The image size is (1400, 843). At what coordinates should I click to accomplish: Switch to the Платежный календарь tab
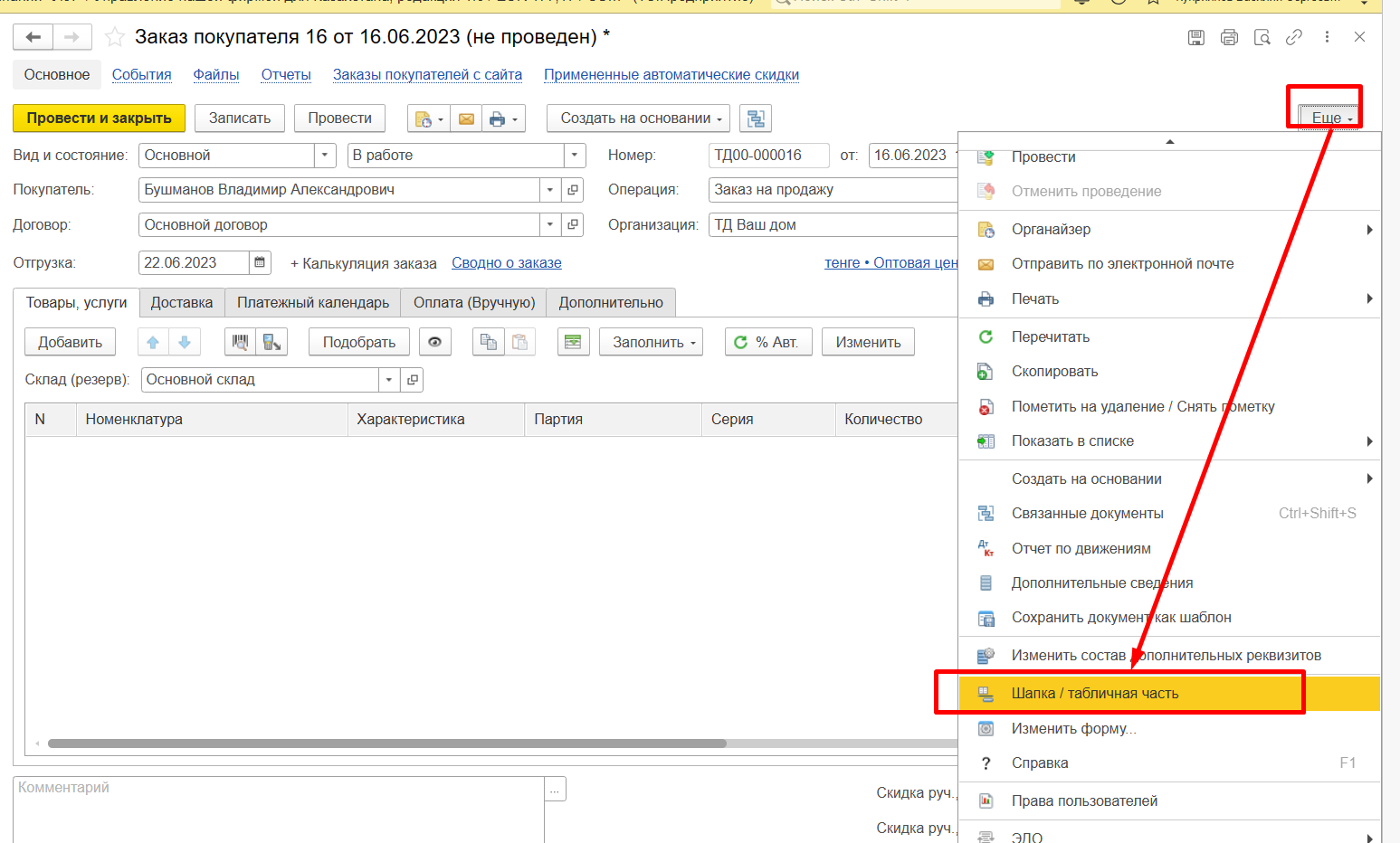coord(313,302)
